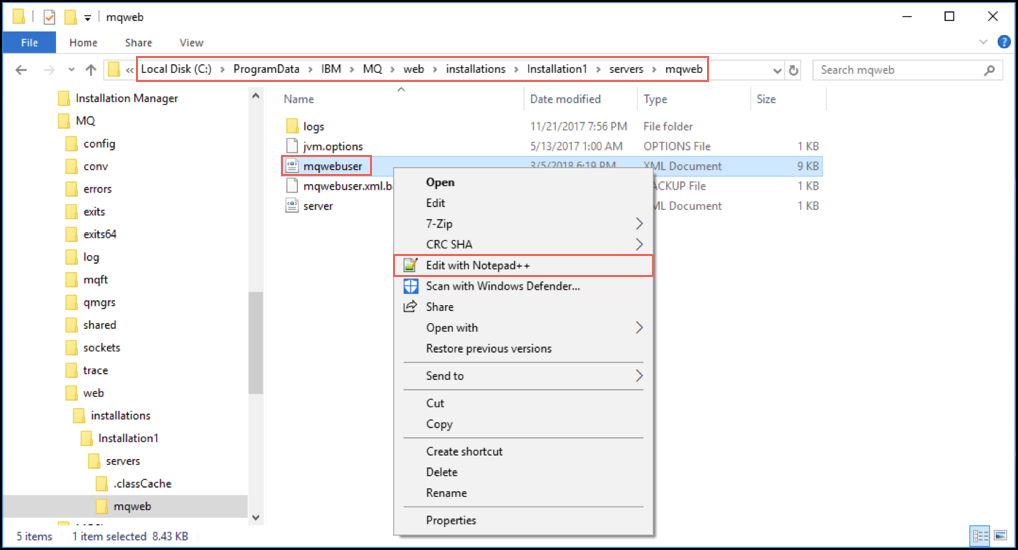
Task: Switch to Large icons view icon
Action: click(x=1000, y=536)
